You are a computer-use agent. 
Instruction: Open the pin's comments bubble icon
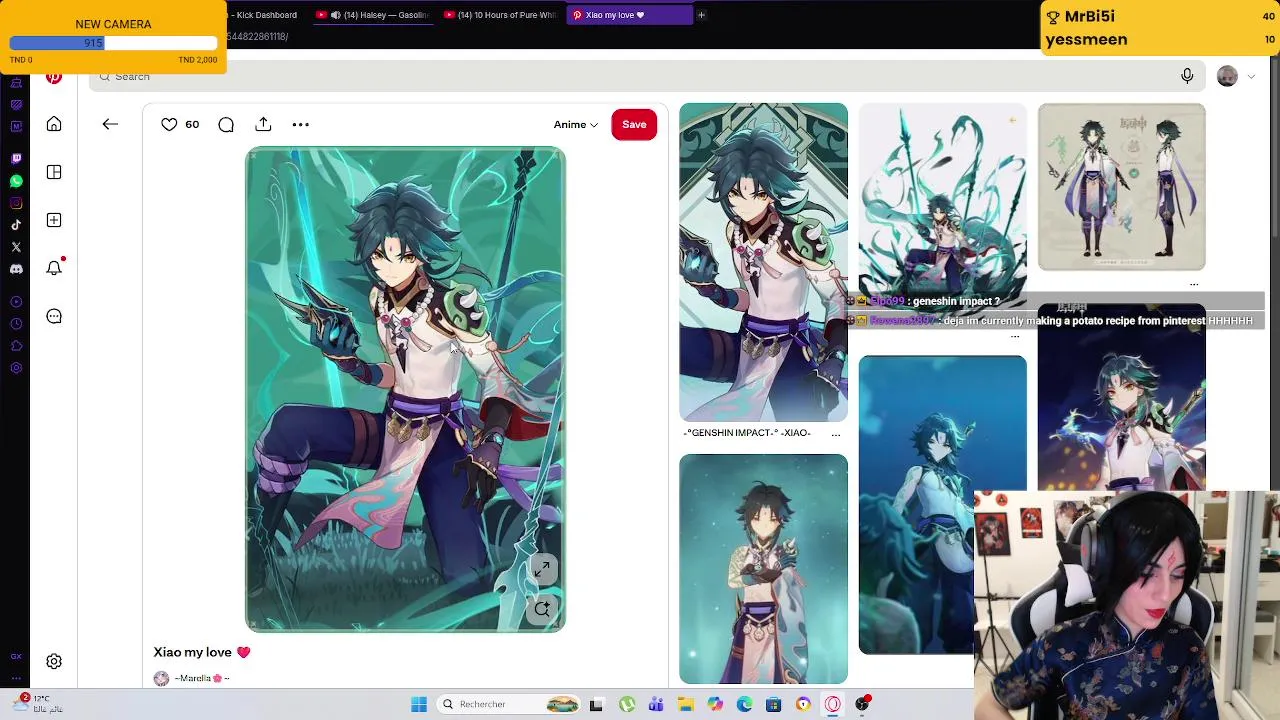tap(226, 124)
